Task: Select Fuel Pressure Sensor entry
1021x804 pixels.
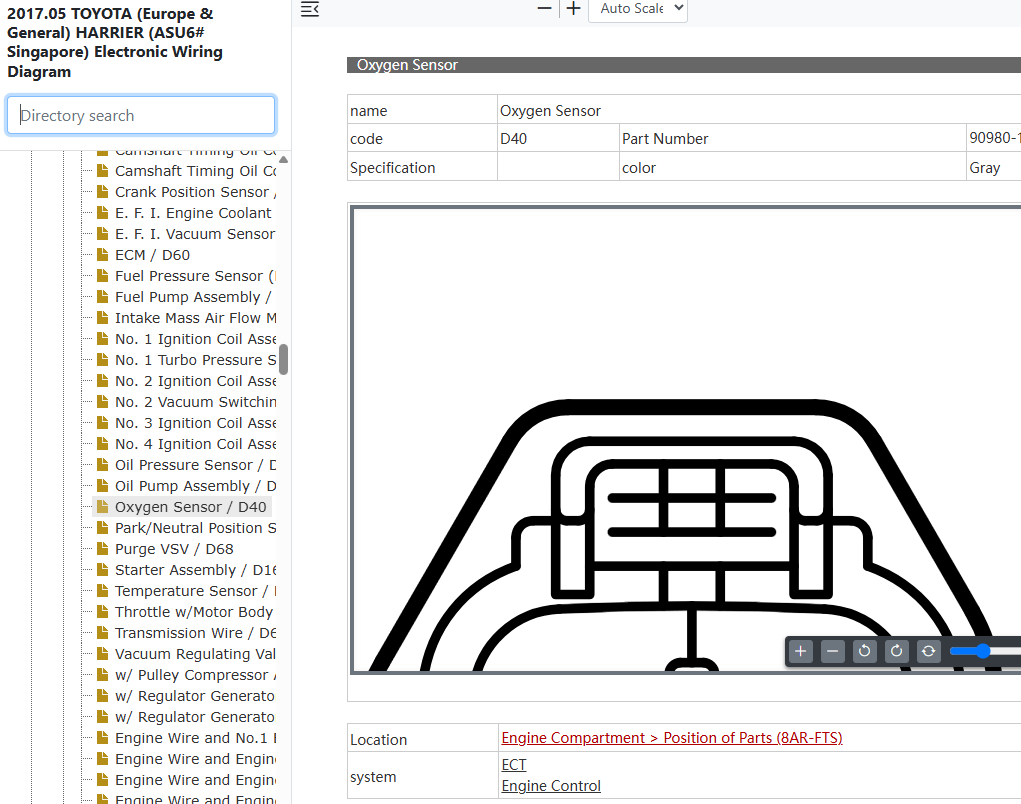Action: point(195,276)
